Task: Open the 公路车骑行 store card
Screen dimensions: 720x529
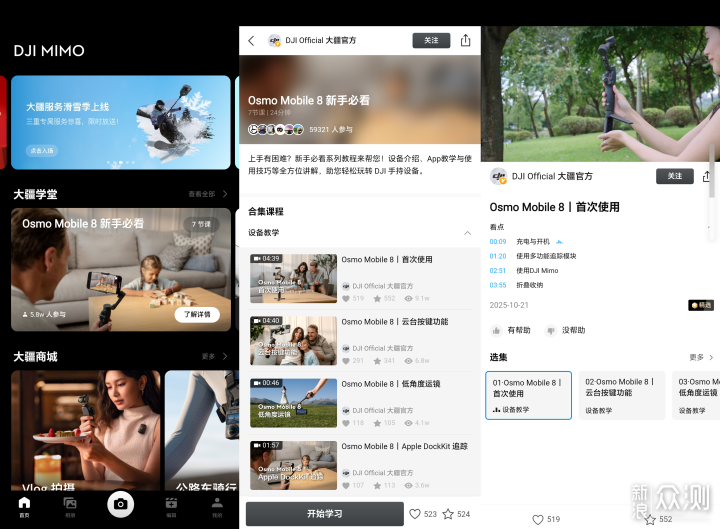Action: click(x=202, y=430)
